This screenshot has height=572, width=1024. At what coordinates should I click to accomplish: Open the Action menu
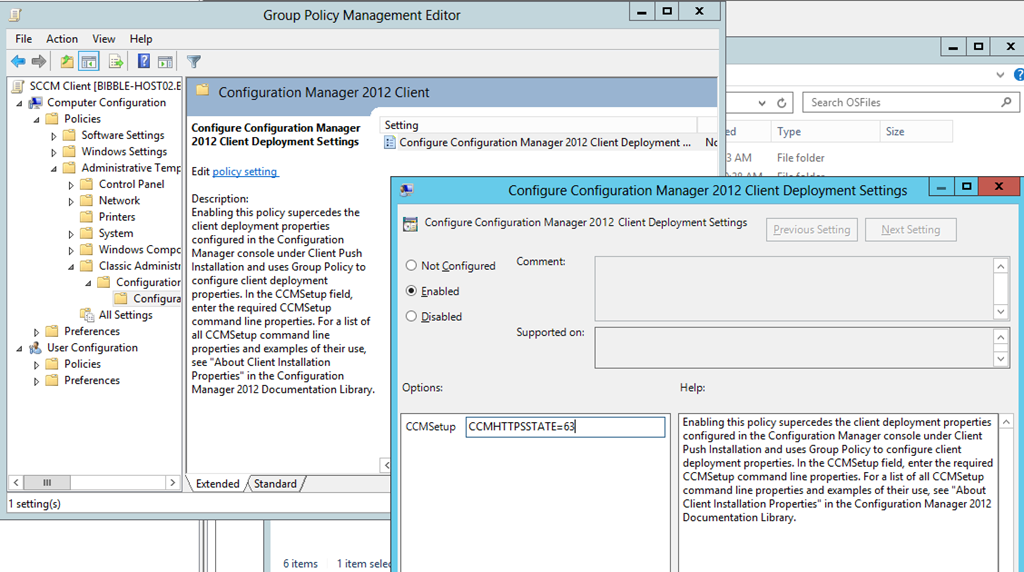tap(61, 39)
